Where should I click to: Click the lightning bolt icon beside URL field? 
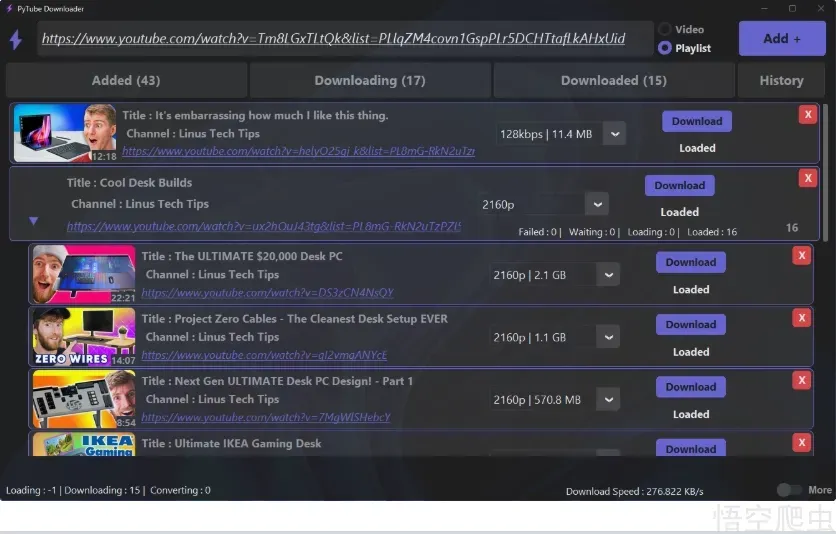tap(16, 39)
